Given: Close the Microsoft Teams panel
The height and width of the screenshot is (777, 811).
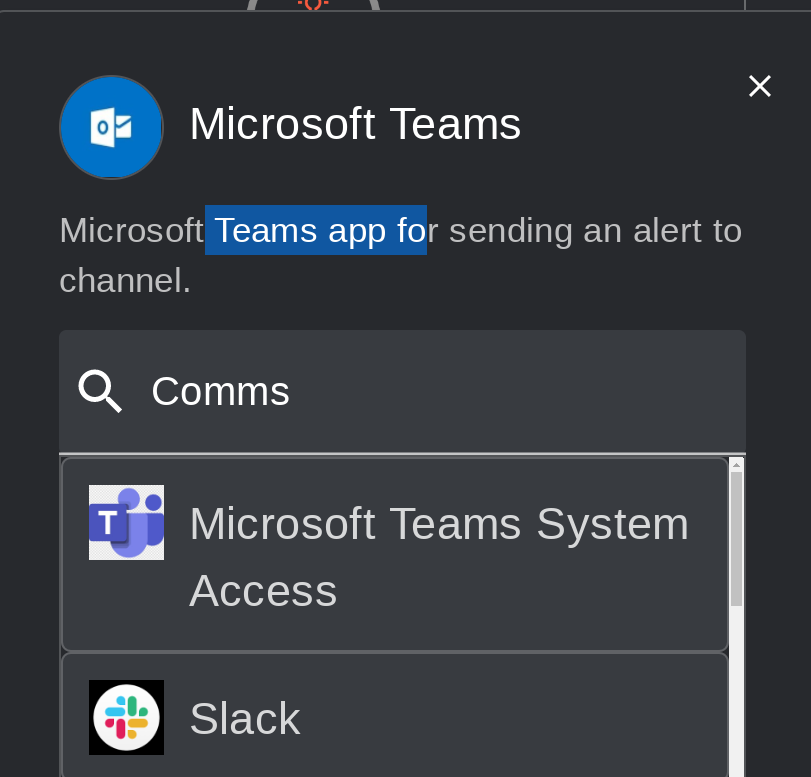Looking at the screenshot, I should [760, 86].
